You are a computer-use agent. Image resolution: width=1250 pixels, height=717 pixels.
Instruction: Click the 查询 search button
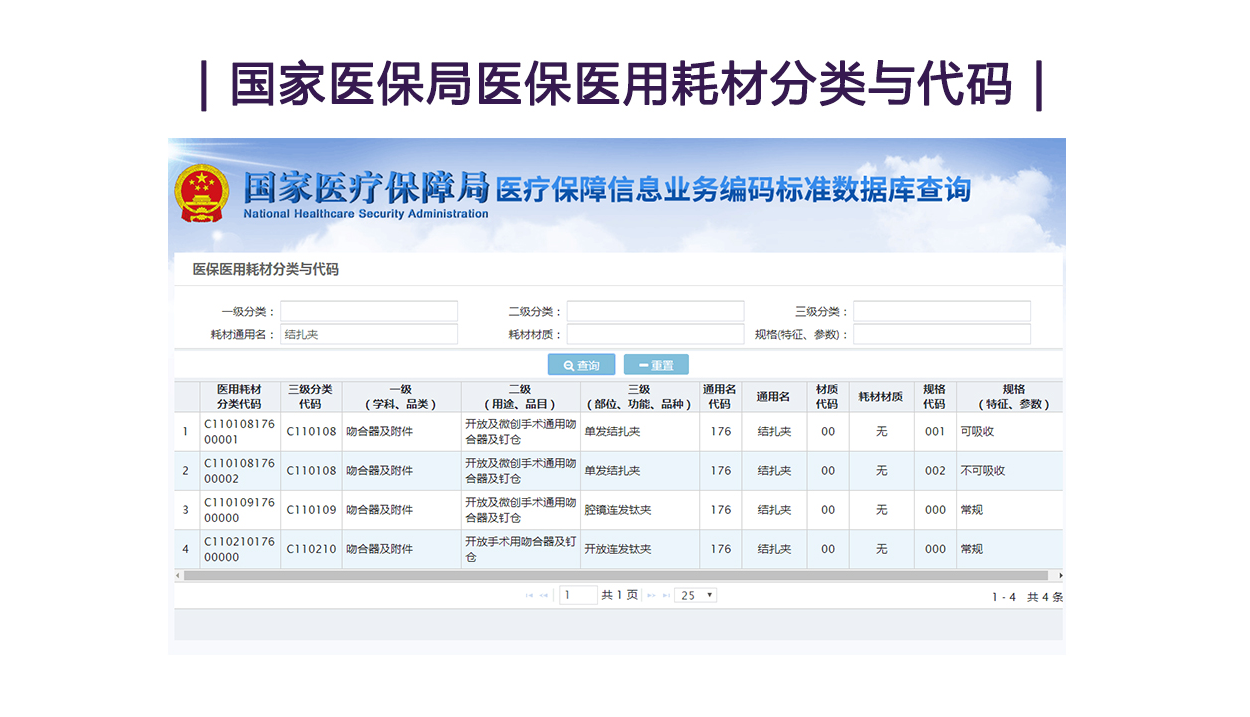coord(581,365)
